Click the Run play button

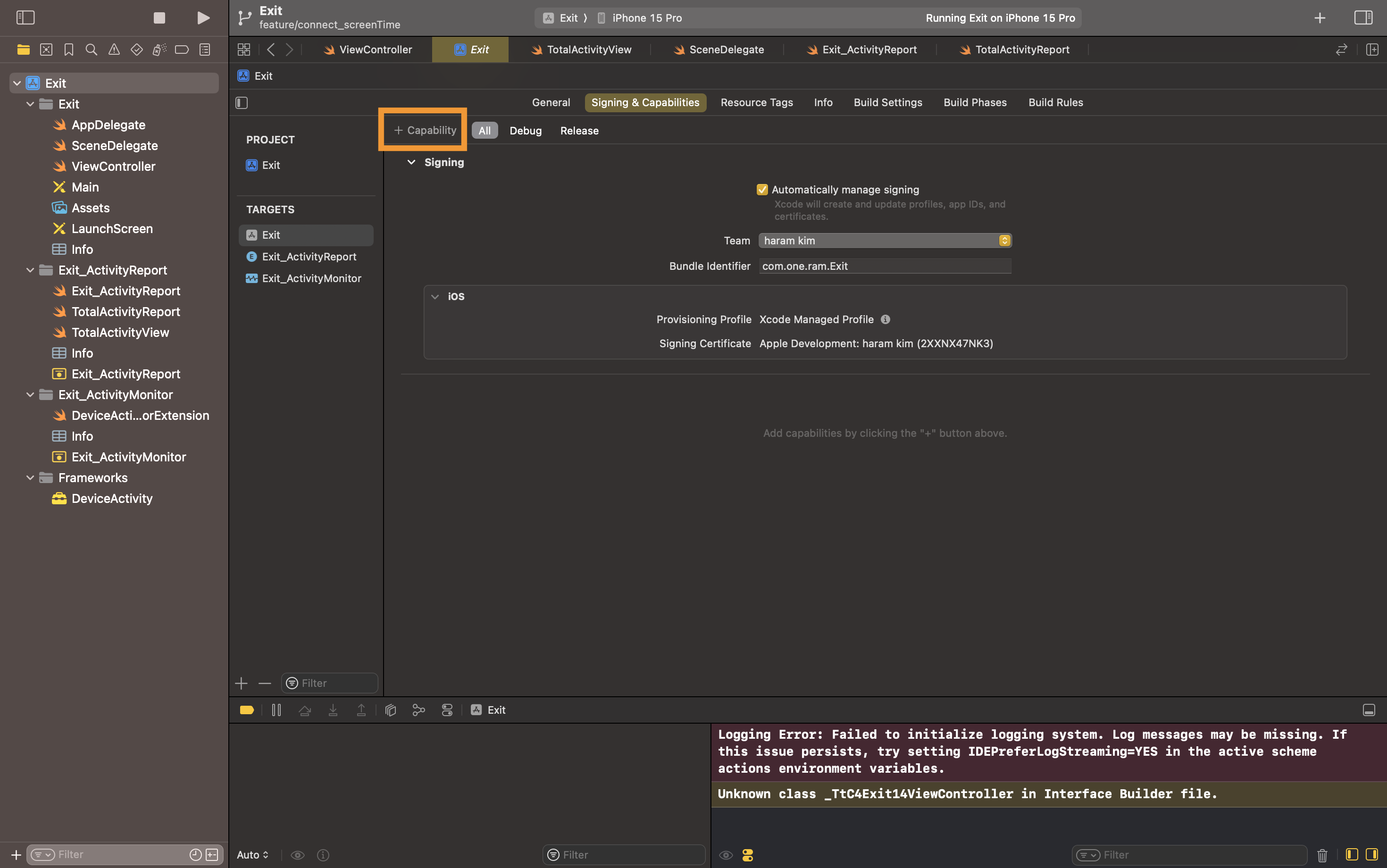pyautogui.click(x=203, y=18)
